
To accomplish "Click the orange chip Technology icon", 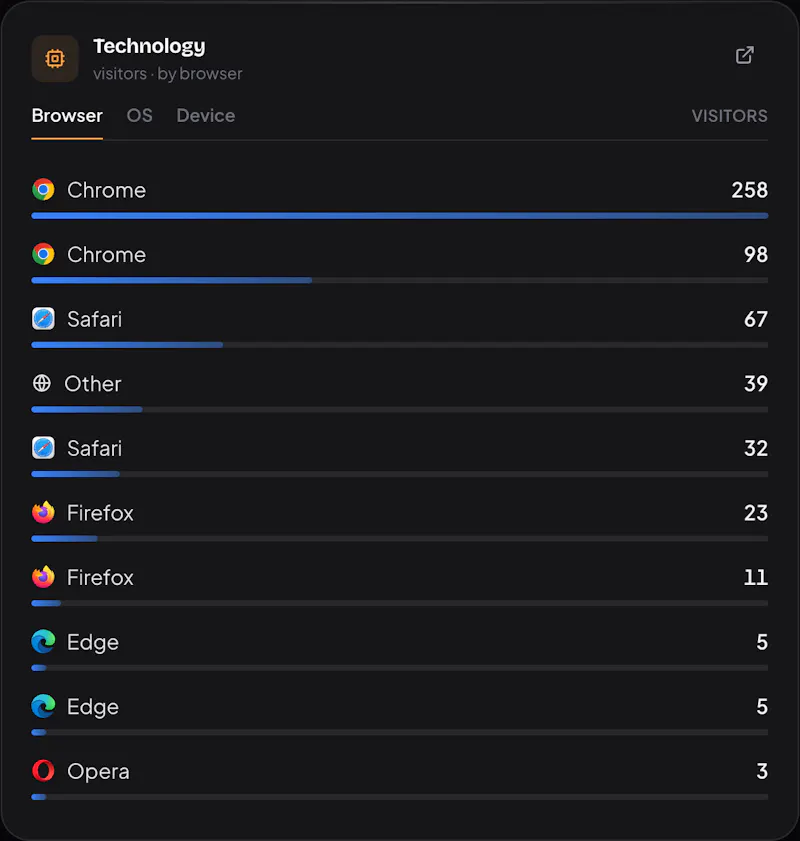I will point(55,58).
